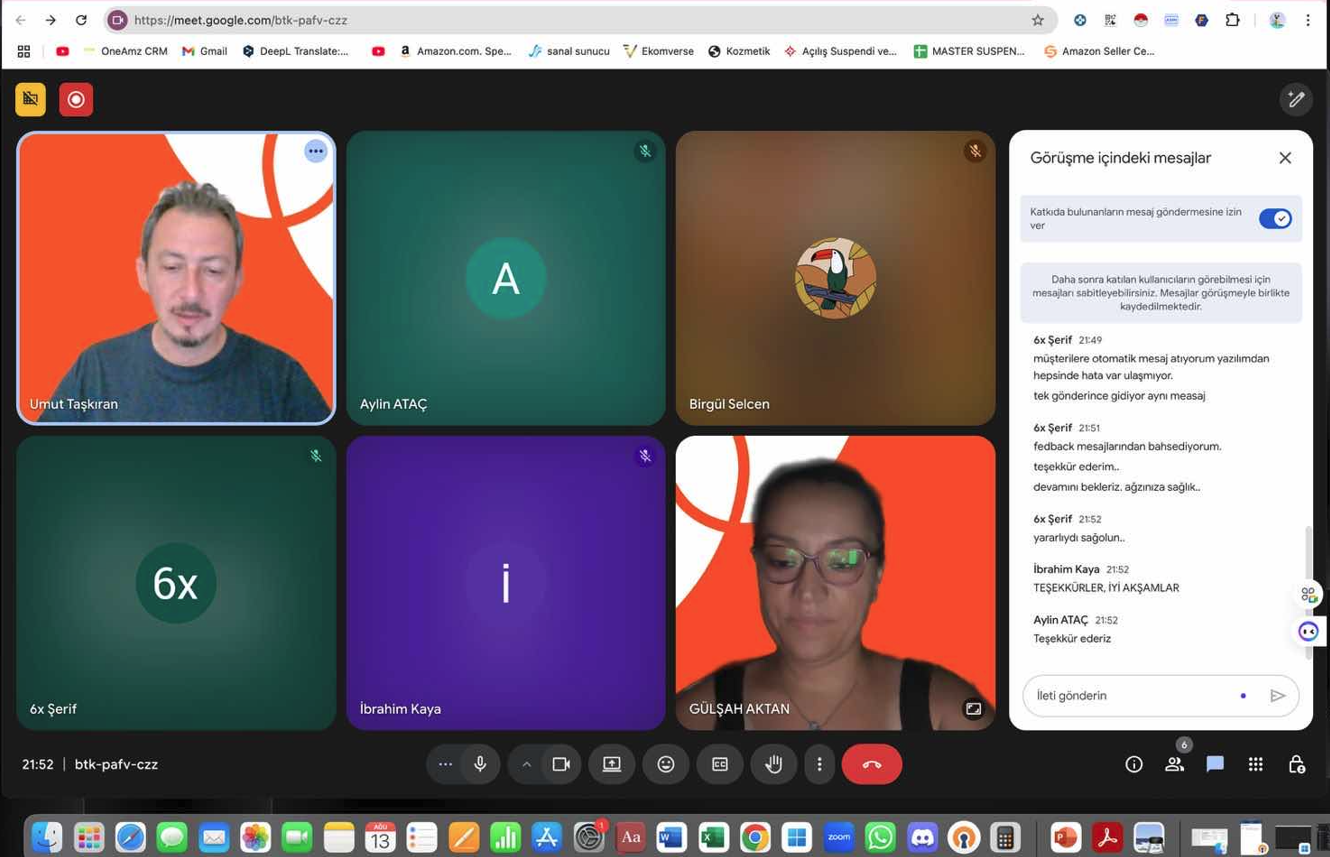
Task: Expand audio and video settings chevron
Action: click(526, 764)
